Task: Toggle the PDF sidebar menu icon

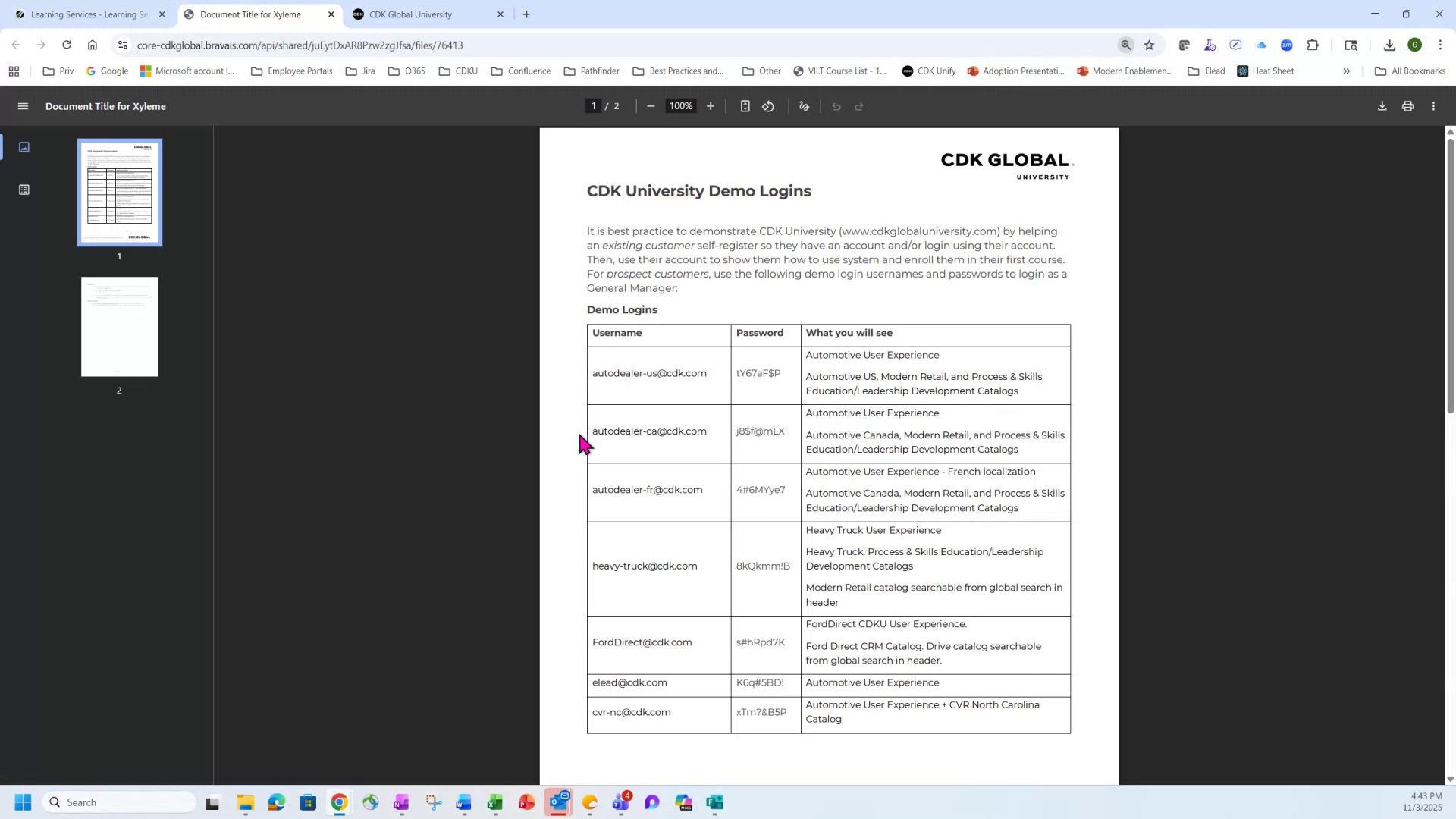Action: (23, 106)
